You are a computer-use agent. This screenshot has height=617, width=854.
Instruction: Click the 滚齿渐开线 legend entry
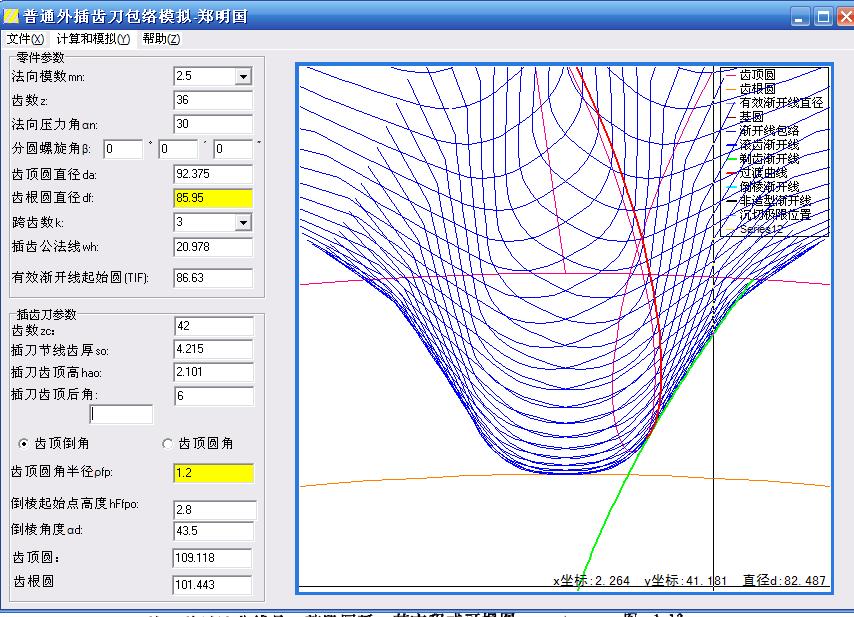pos(763,145)
